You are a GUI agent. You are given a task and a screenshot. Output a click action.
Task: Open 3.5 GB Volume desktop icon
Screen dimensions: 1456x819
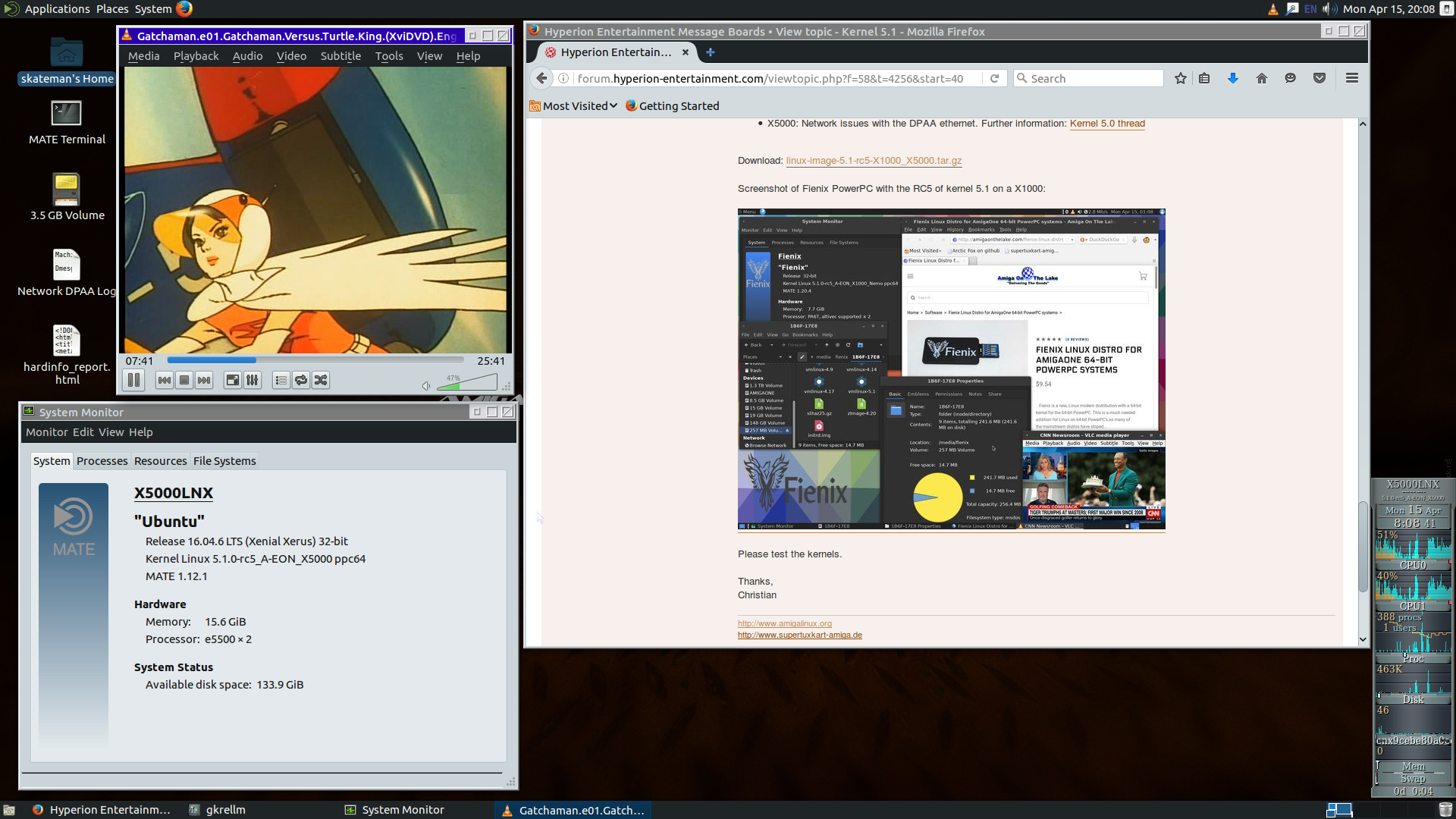click(67, 197)
